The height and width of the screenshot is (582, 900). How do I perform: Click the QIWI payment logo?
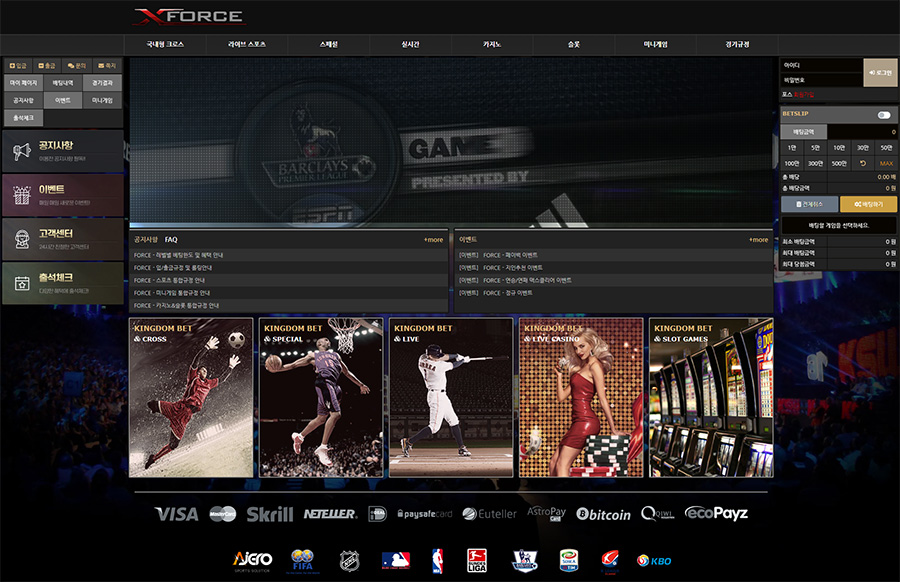658,514
